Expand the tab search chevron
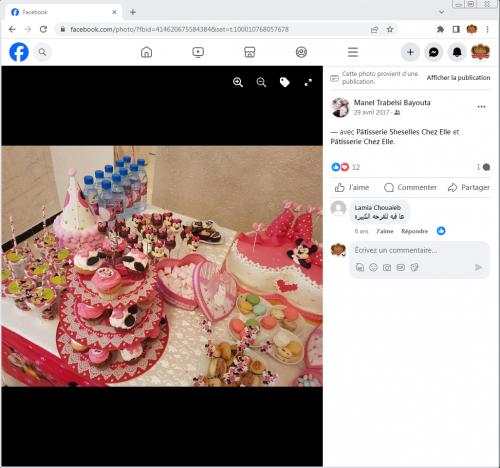 (442, 12)
